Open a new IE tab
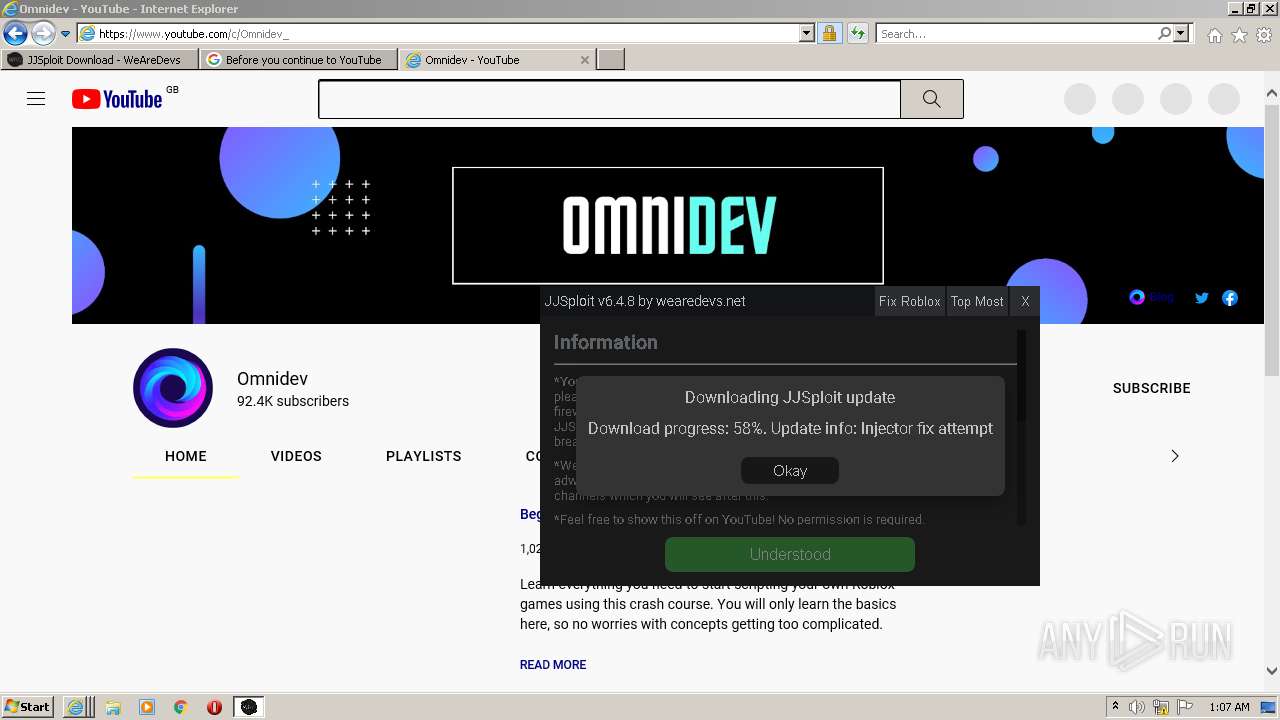Image resolution: width=1280 pixels, height=720 pixels. (611, 60)
